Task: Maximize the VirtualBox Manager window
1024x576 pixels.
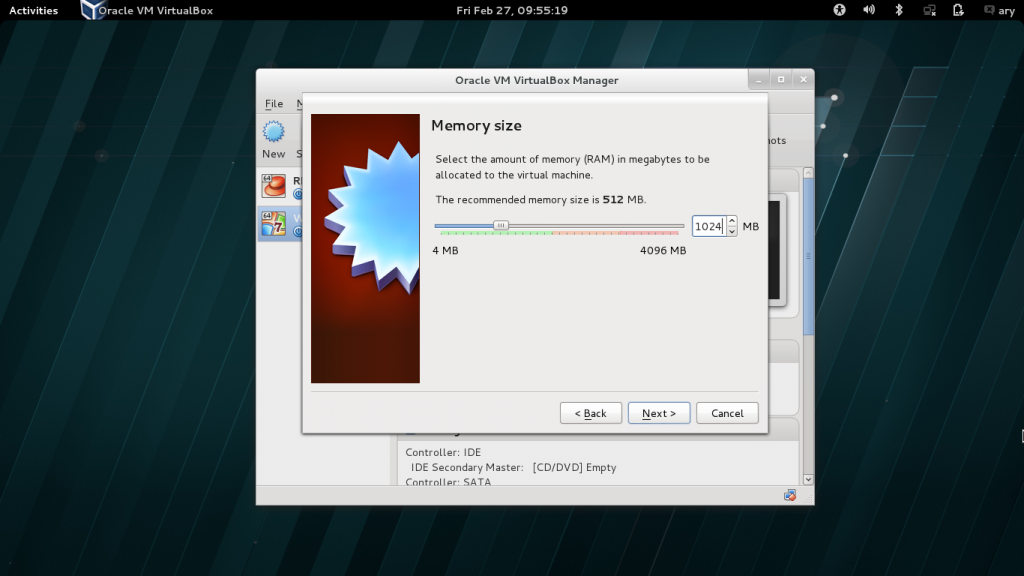Action: point(780,80)
